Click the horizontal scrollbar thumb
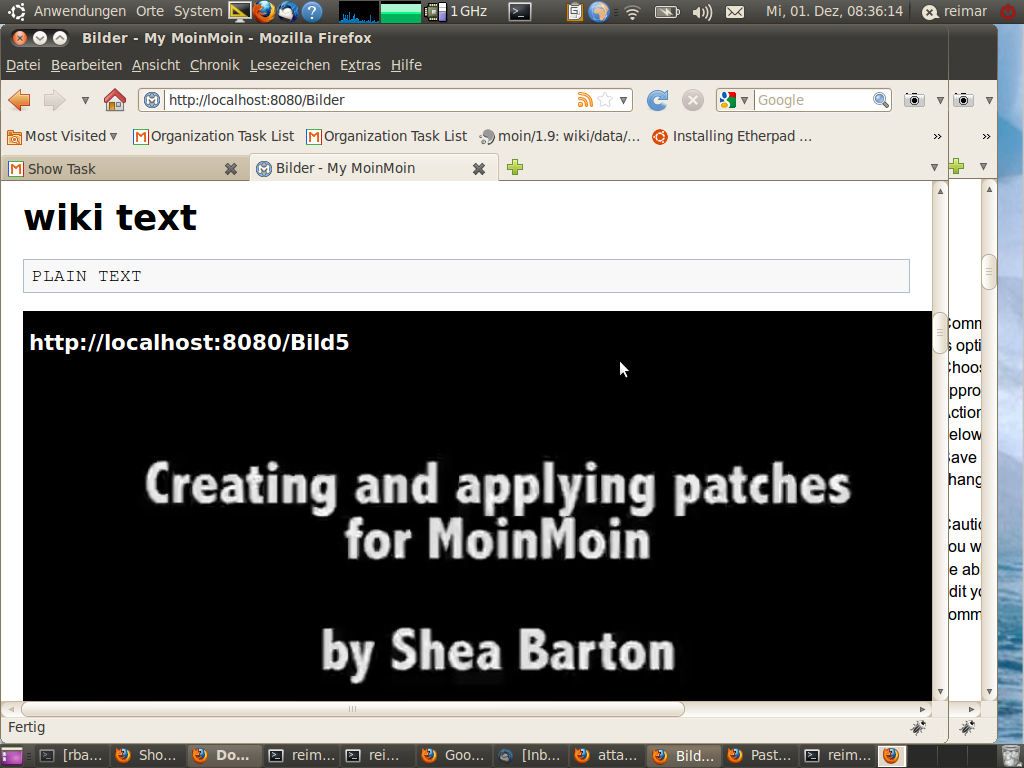 coord(352,709)
